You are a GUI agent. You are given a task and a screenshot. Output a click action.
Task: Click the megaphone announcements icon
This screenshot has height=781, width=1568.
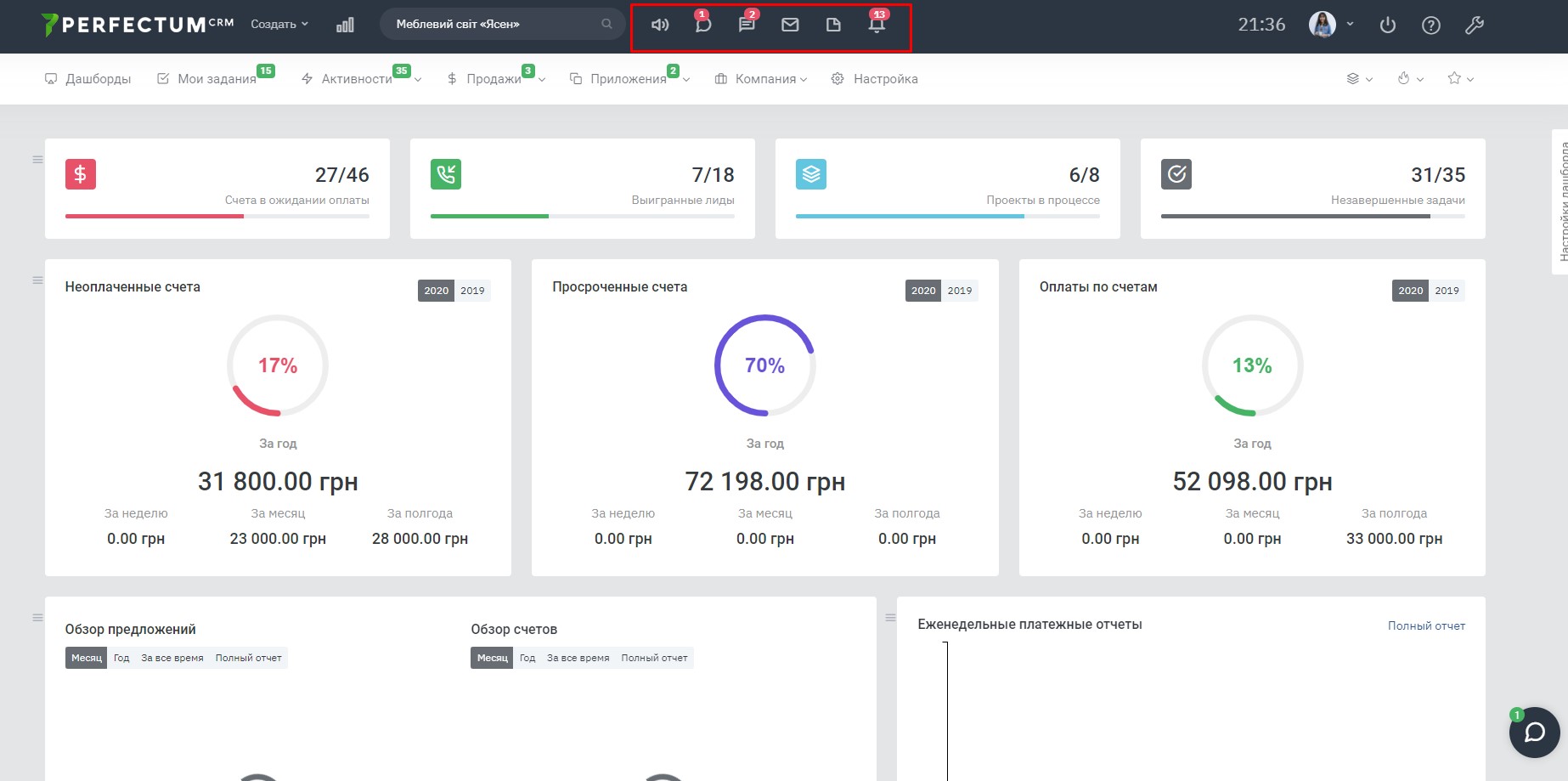pos(660,25)
